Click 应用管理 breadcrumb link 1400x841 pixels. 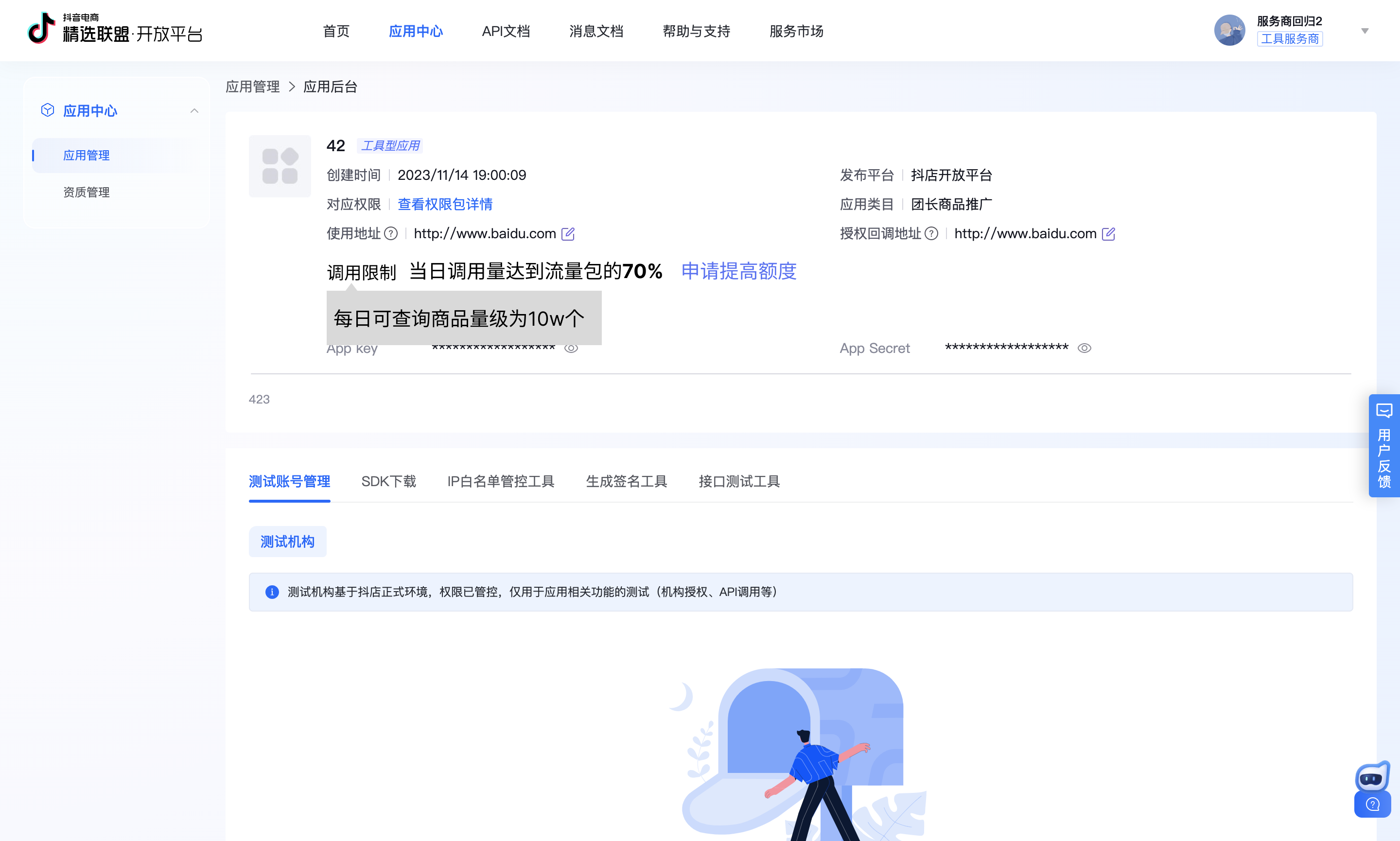[253, 87]
